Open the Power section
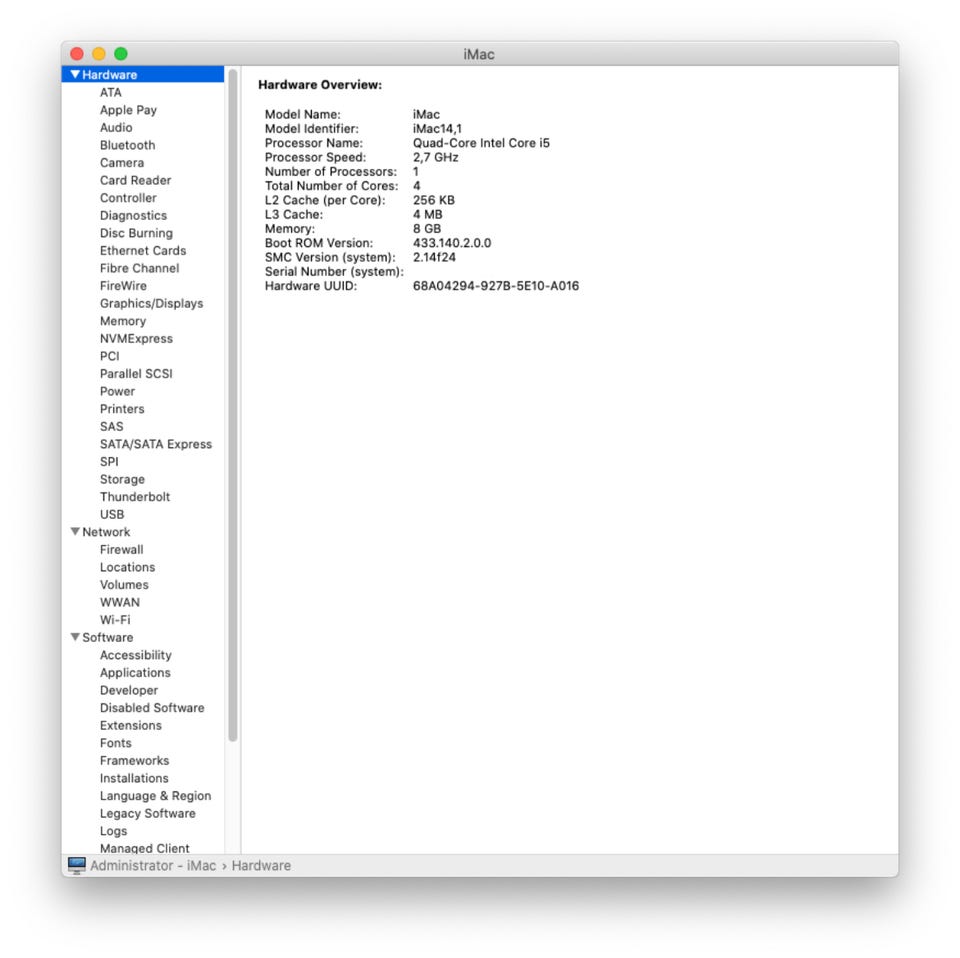Screen dimensions: 960x958 point(118,391)
